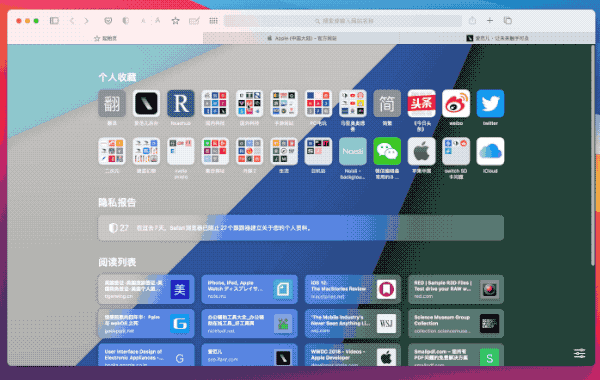Viewport: 600px width, 380px height.
Task: Click the Share toolbar button
Action: (473, 20)
